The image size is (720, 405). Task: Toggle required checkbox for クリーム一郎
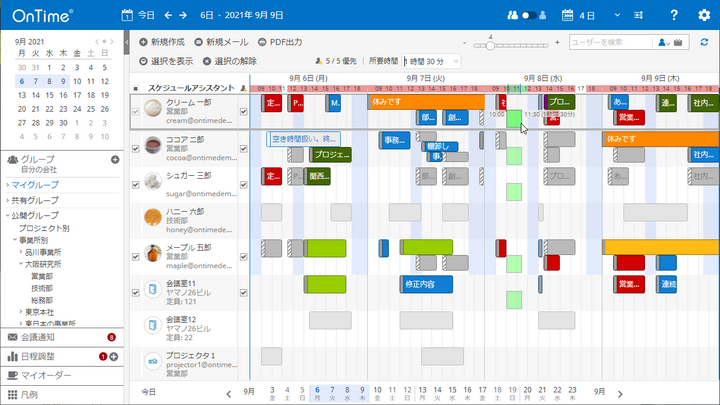coord(243,112)
